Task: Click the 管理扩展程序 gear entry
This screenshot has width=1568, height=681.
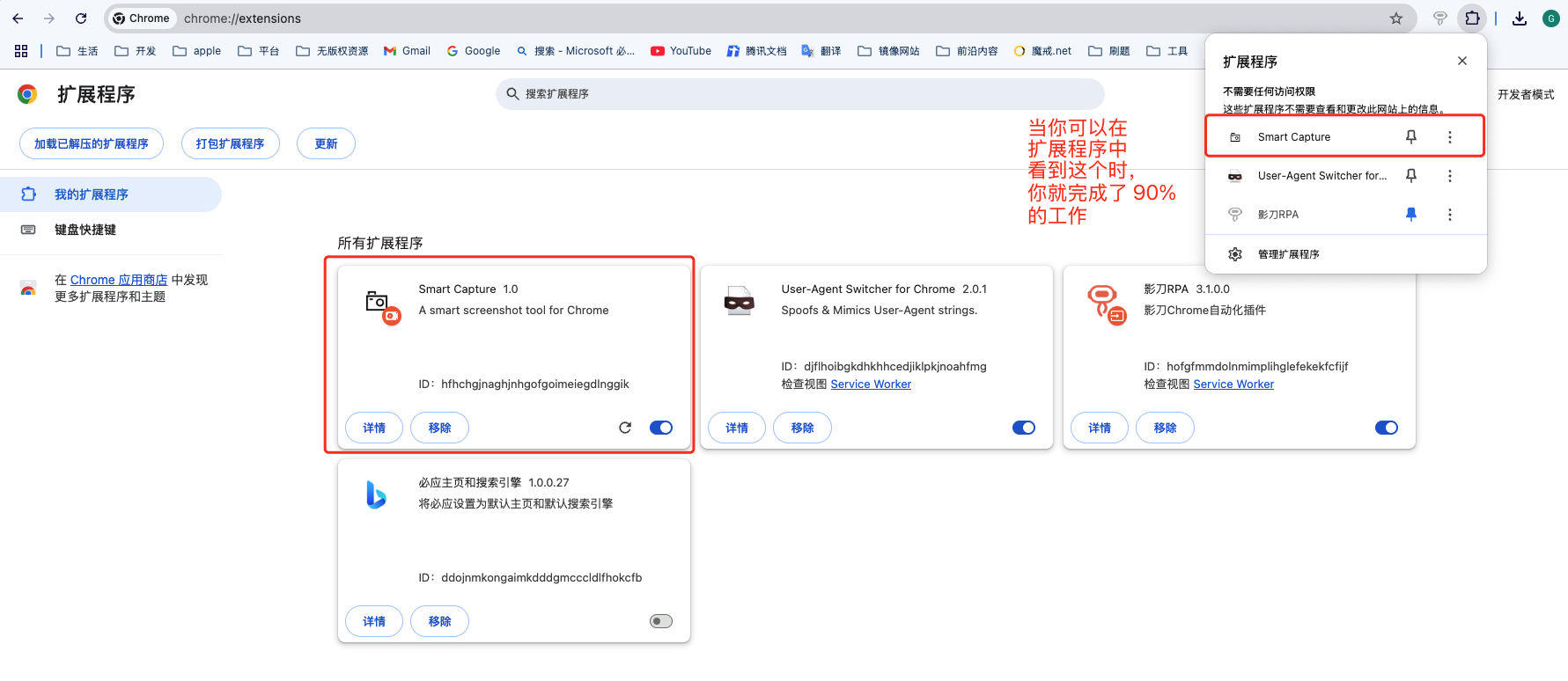Action: point(1346,254)
